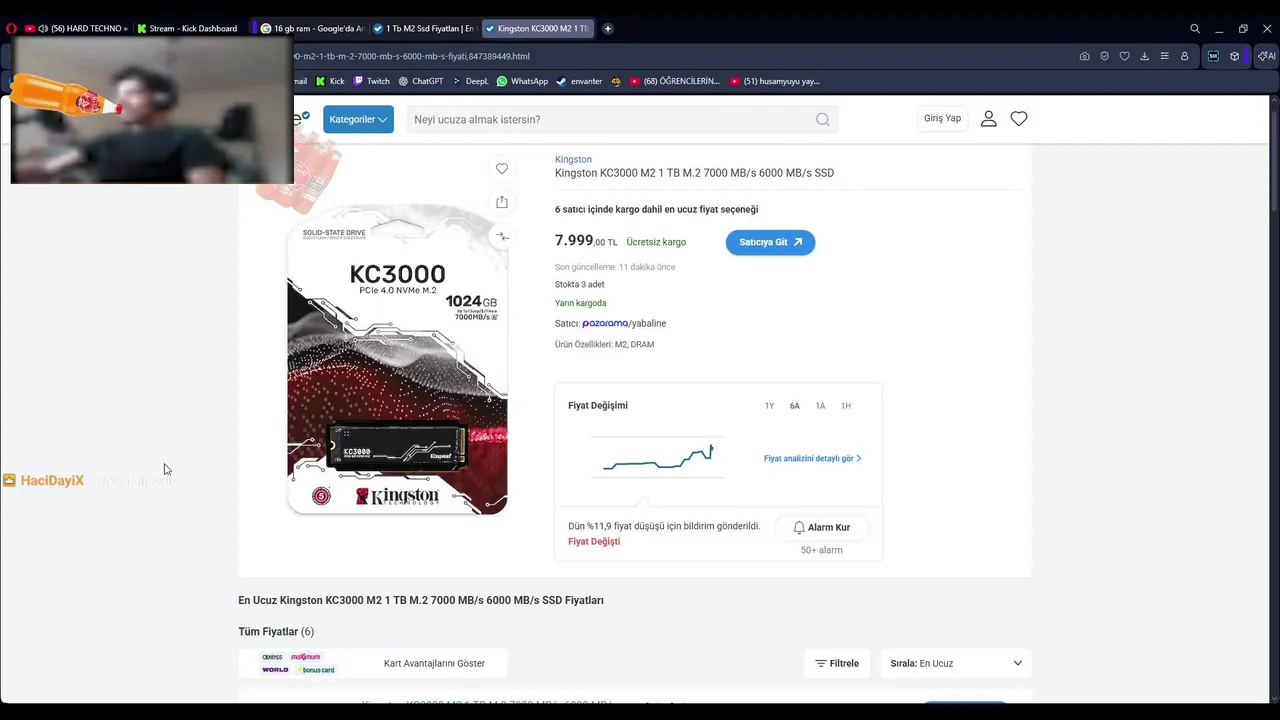Screen dimensions: 1280x720
Task: Open the envanter bookmark
Action: tap(580, 81)
